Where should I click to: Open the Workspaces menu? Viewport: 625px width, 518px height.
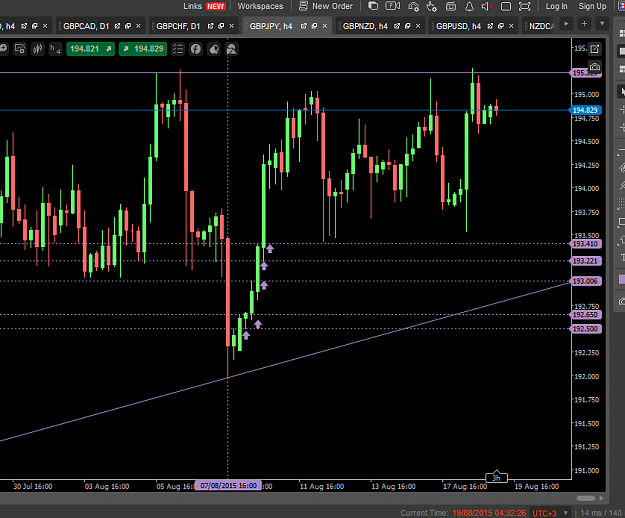[260, 6]
